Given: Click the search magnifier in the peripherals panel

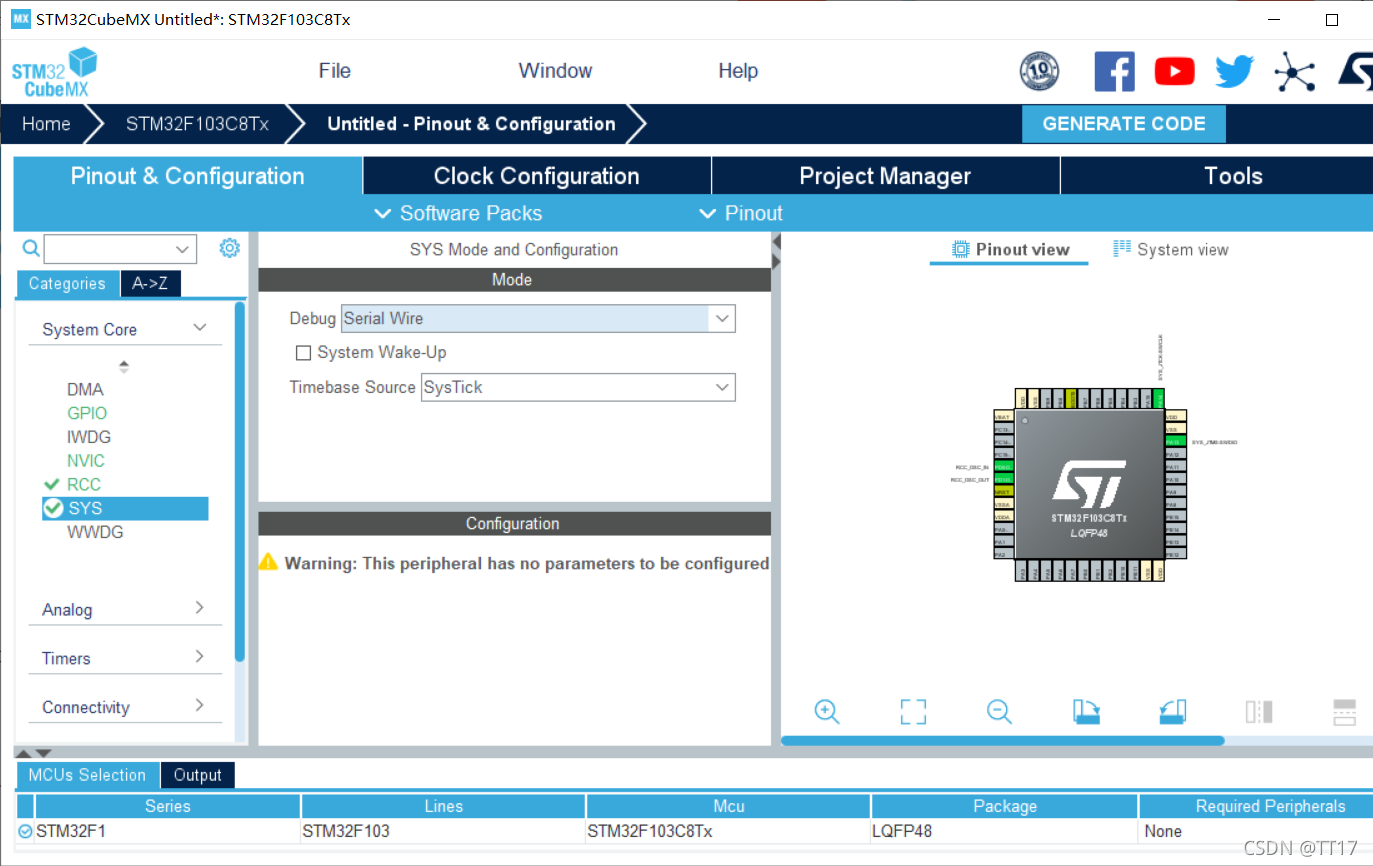Looking at the screenshot, I should (x=31, y=248).
